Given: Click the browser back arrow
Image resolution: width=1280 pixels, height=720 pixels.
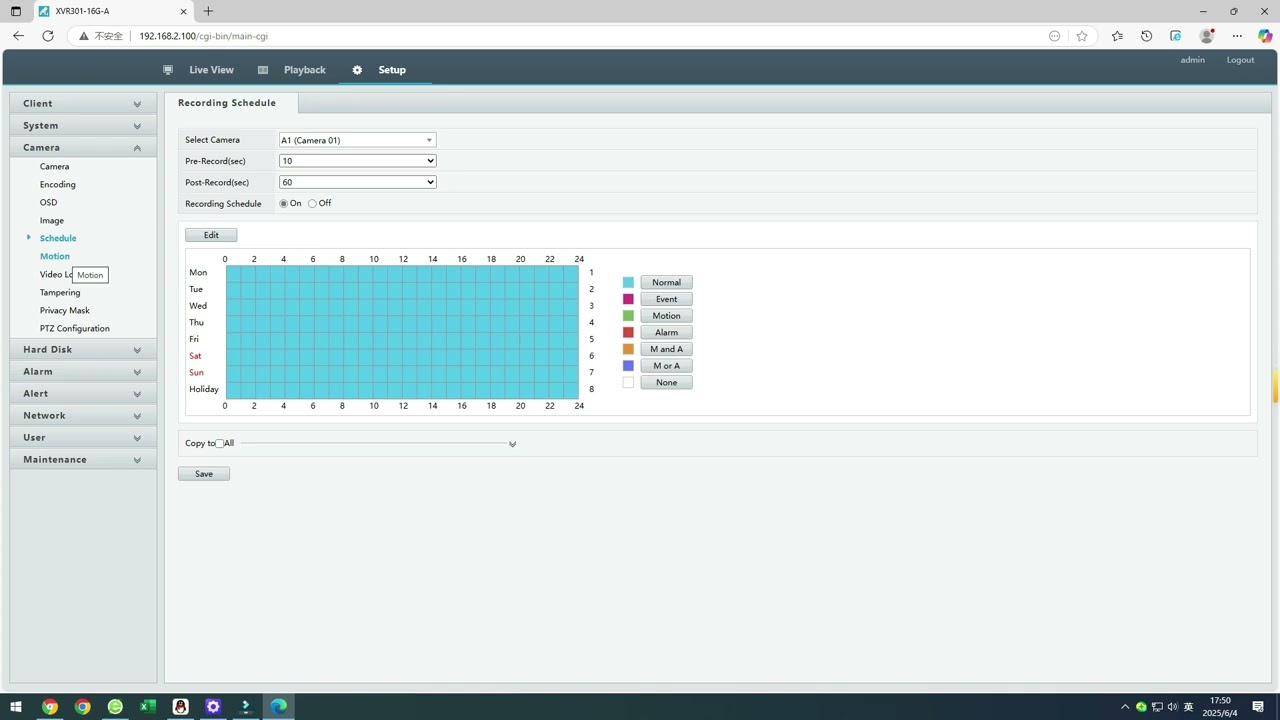Looking at the screenshot, I should tap(18, 36).
